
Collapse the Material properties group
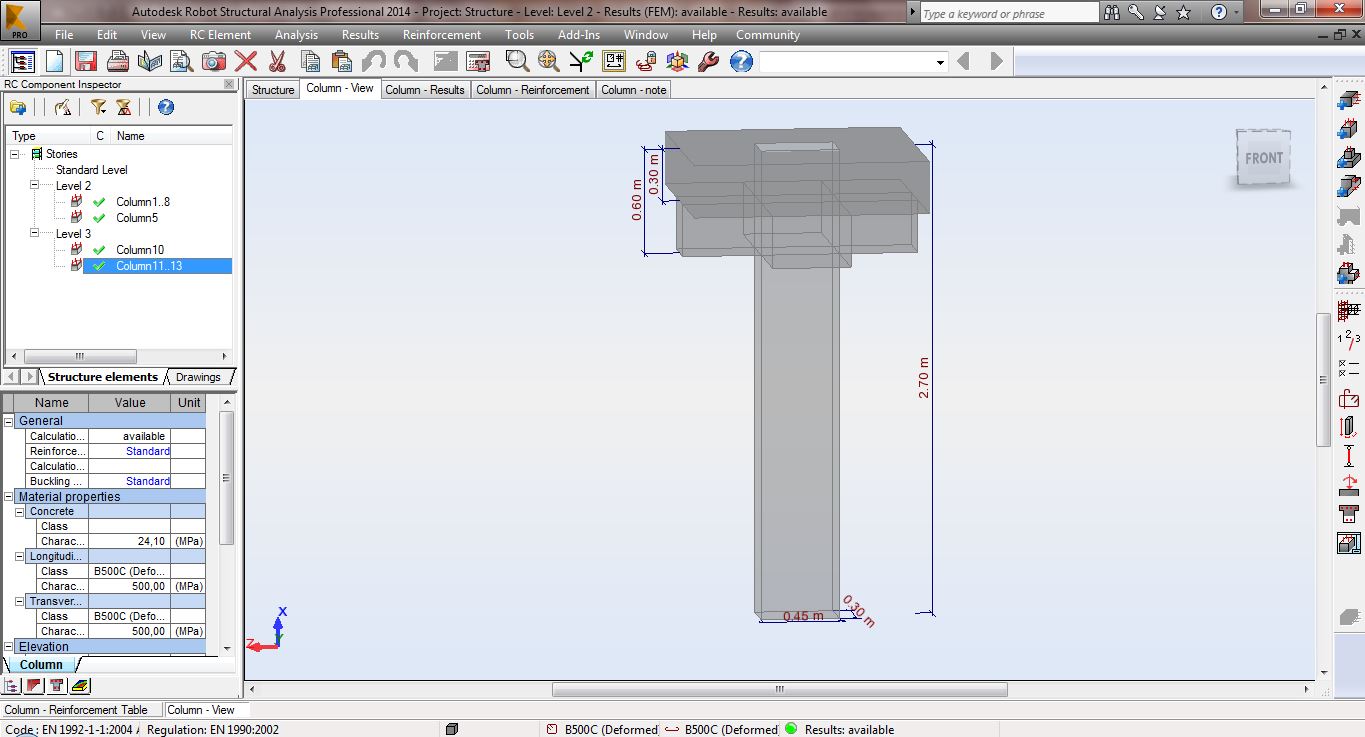(x=9, y=497)
